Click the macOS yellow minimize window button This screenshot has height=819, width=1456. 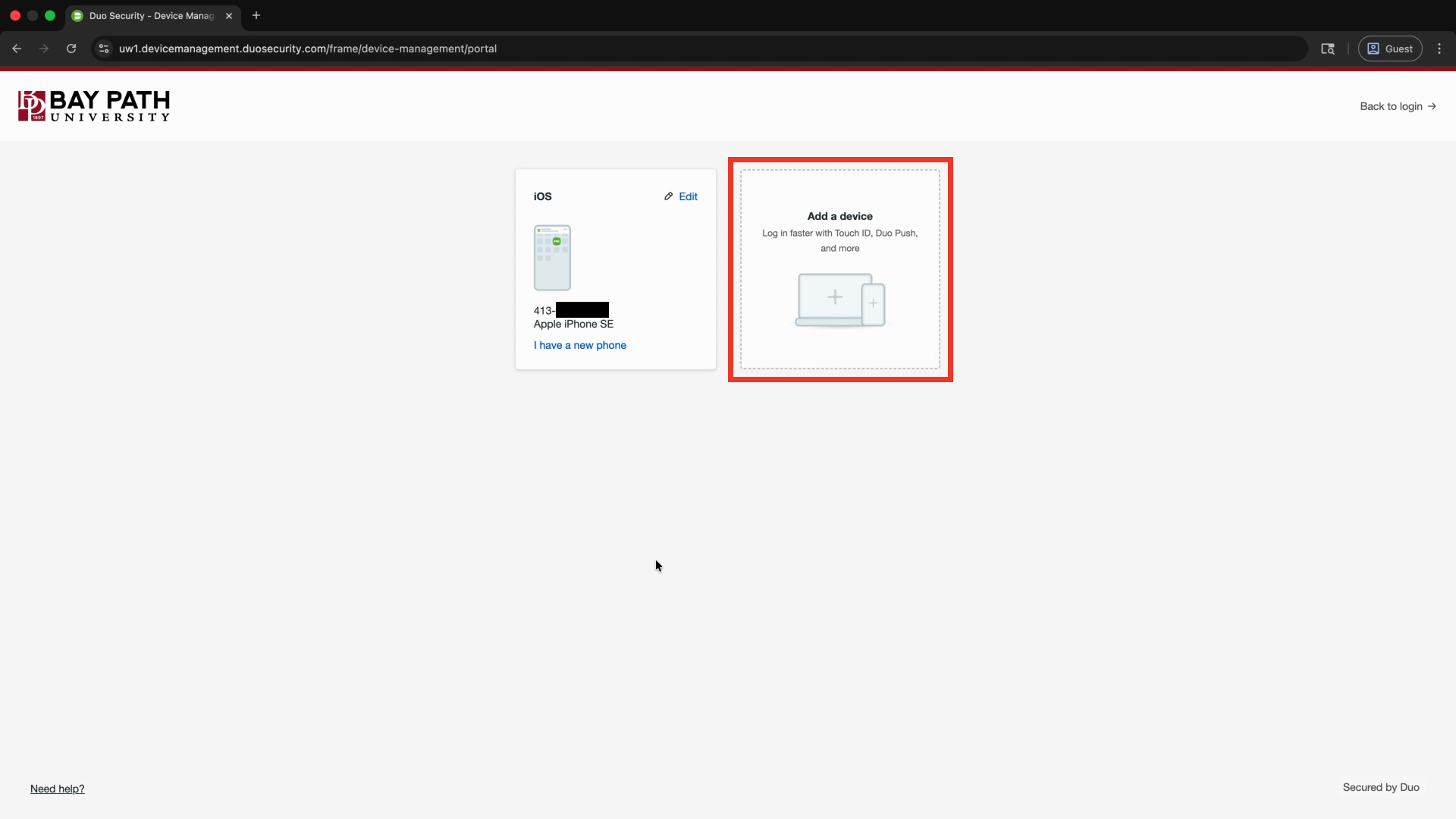(33, 15)
